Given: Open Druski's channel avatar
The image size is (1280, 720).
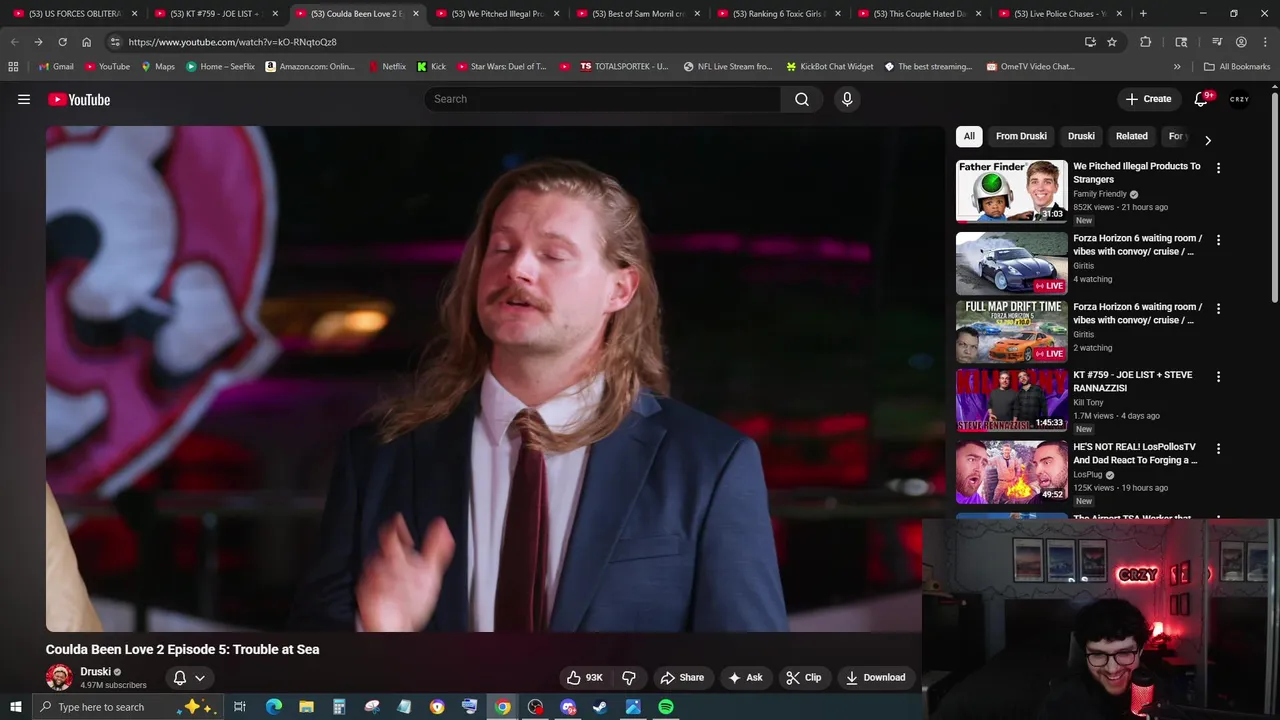Looking at the screenshot, I should click(x=59, y=677).
